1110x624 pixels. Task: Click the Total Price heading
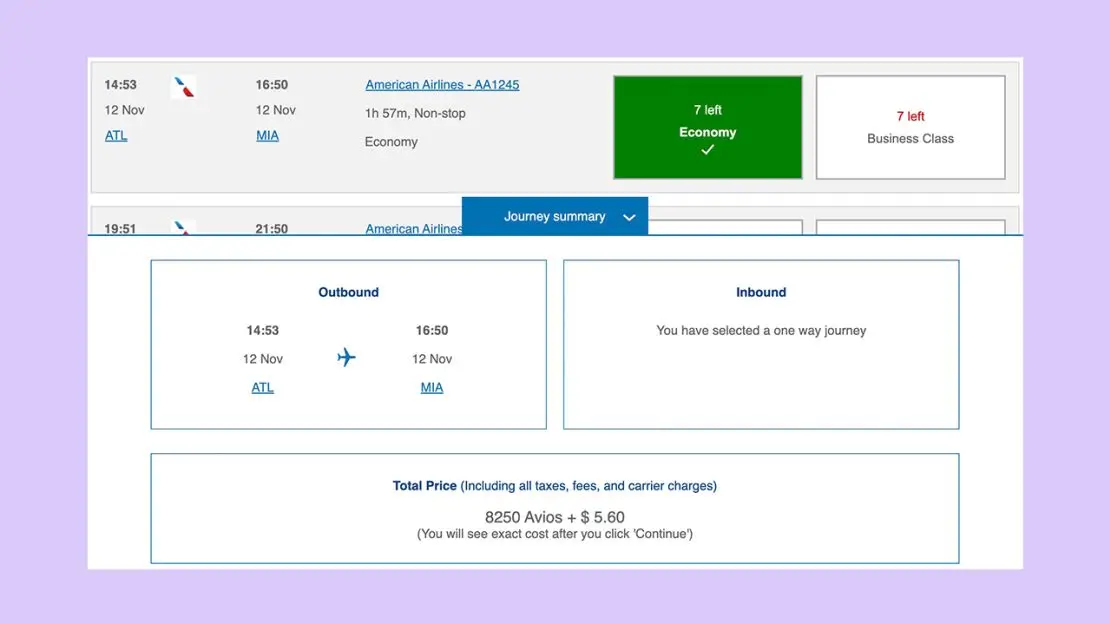coord(424,486)
